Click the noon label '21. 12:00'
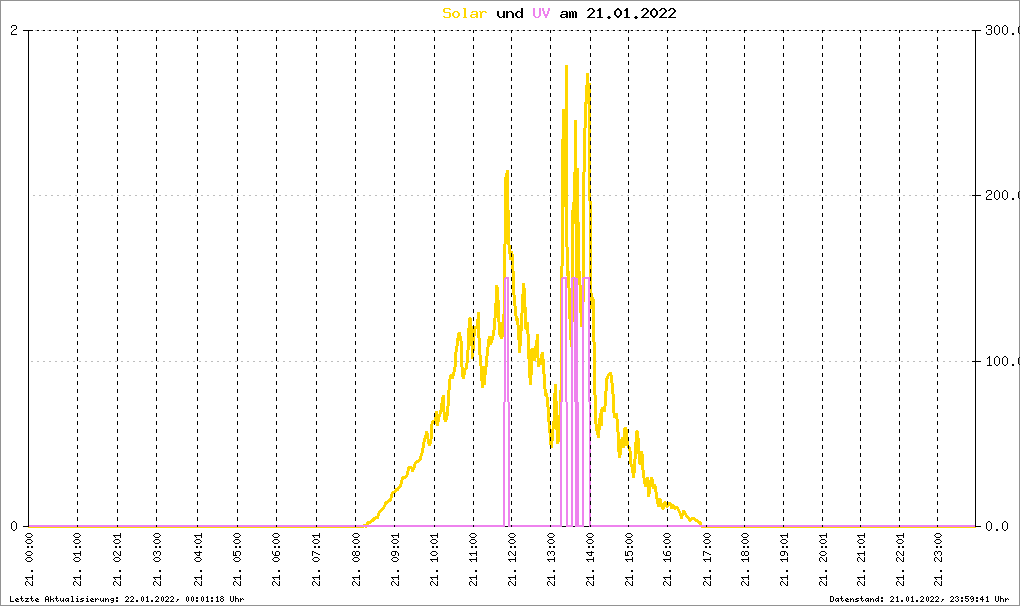1020x606 pixels. coord(512,560)
